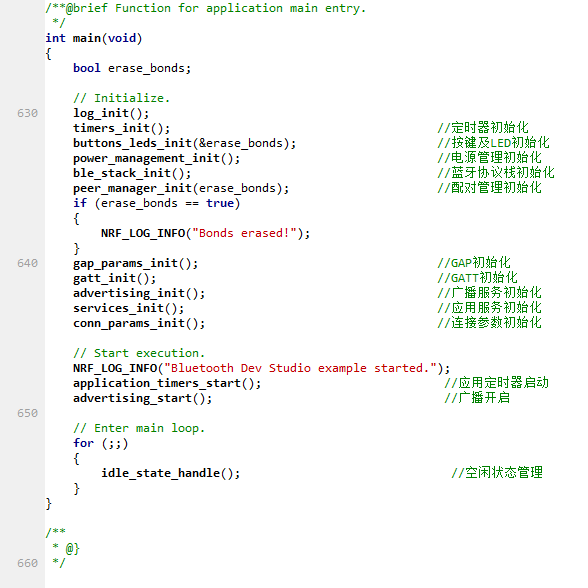Viewport: 588px width, 588px height.
Task: Click the log_init() call
Action: [x=111, y=113]
